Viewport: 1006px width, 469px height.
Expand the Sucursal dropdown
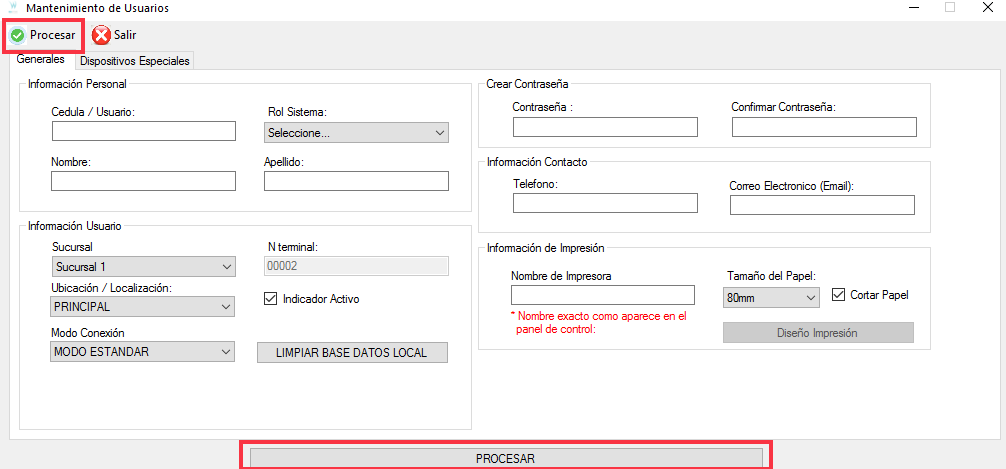point(142,266)
